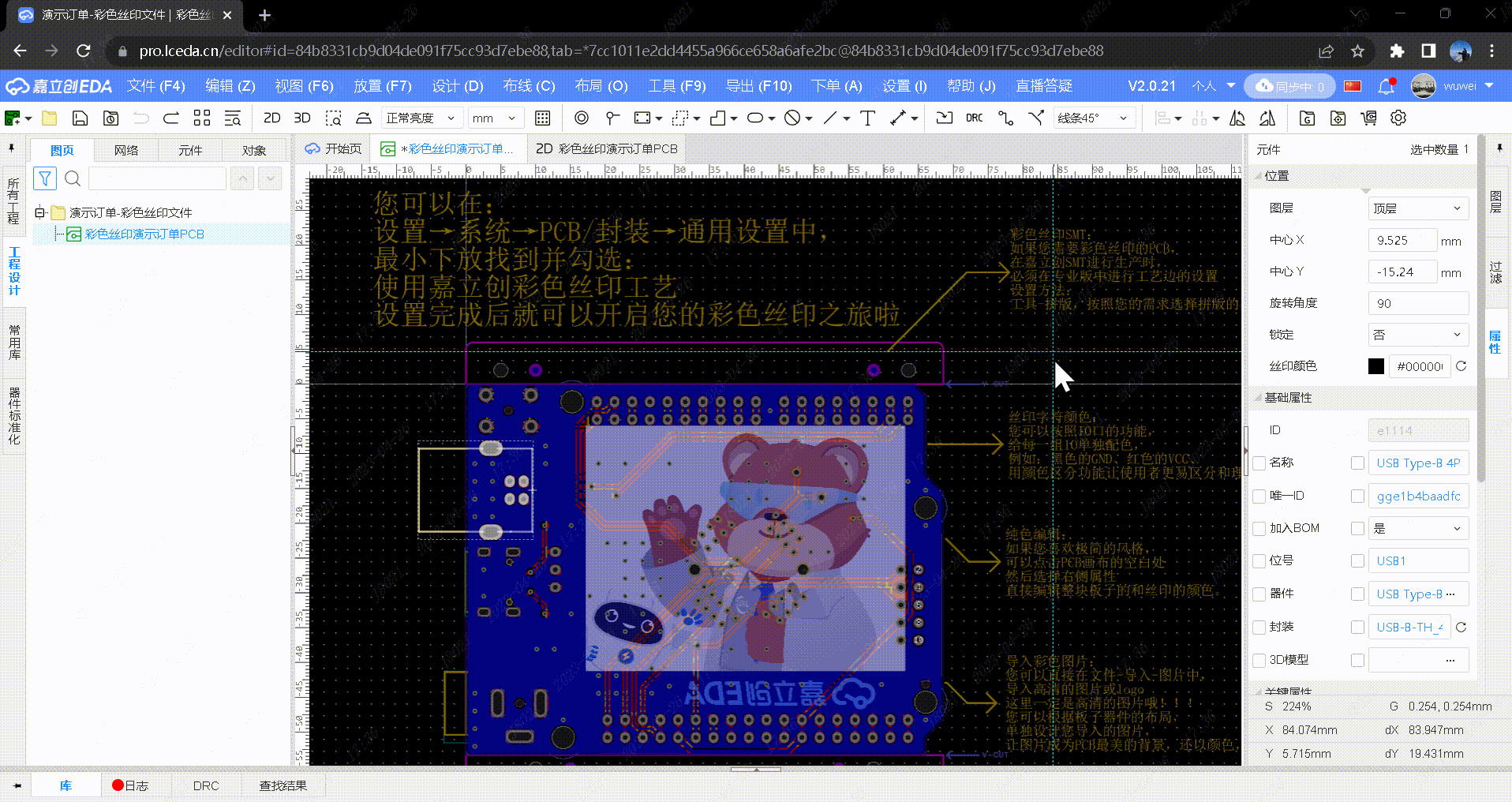Check the 名称 left checkbox

[1259, 463]
